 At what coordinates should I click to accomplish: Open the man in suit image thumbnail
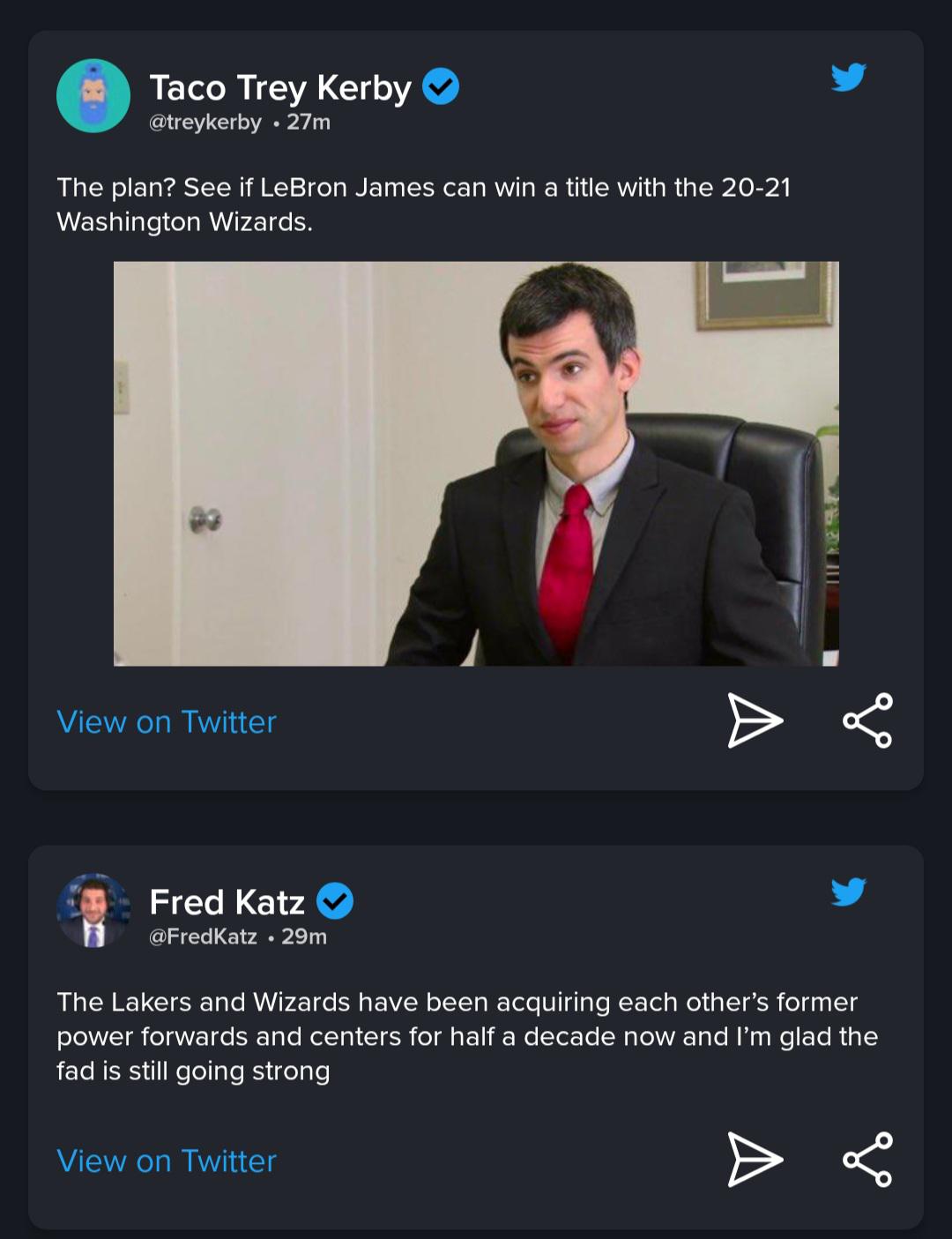tap(476, 463)
